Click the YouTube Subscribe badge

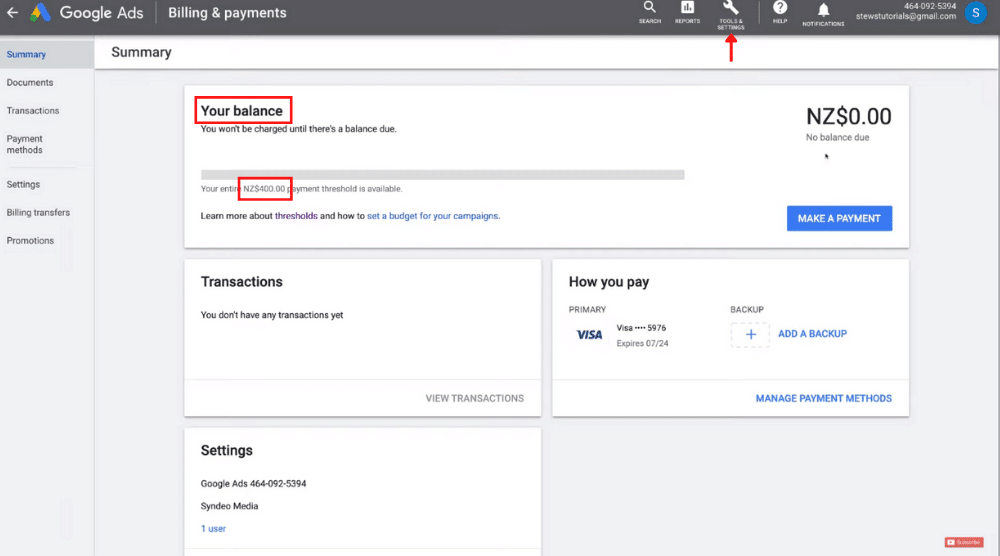pos(964,542)
